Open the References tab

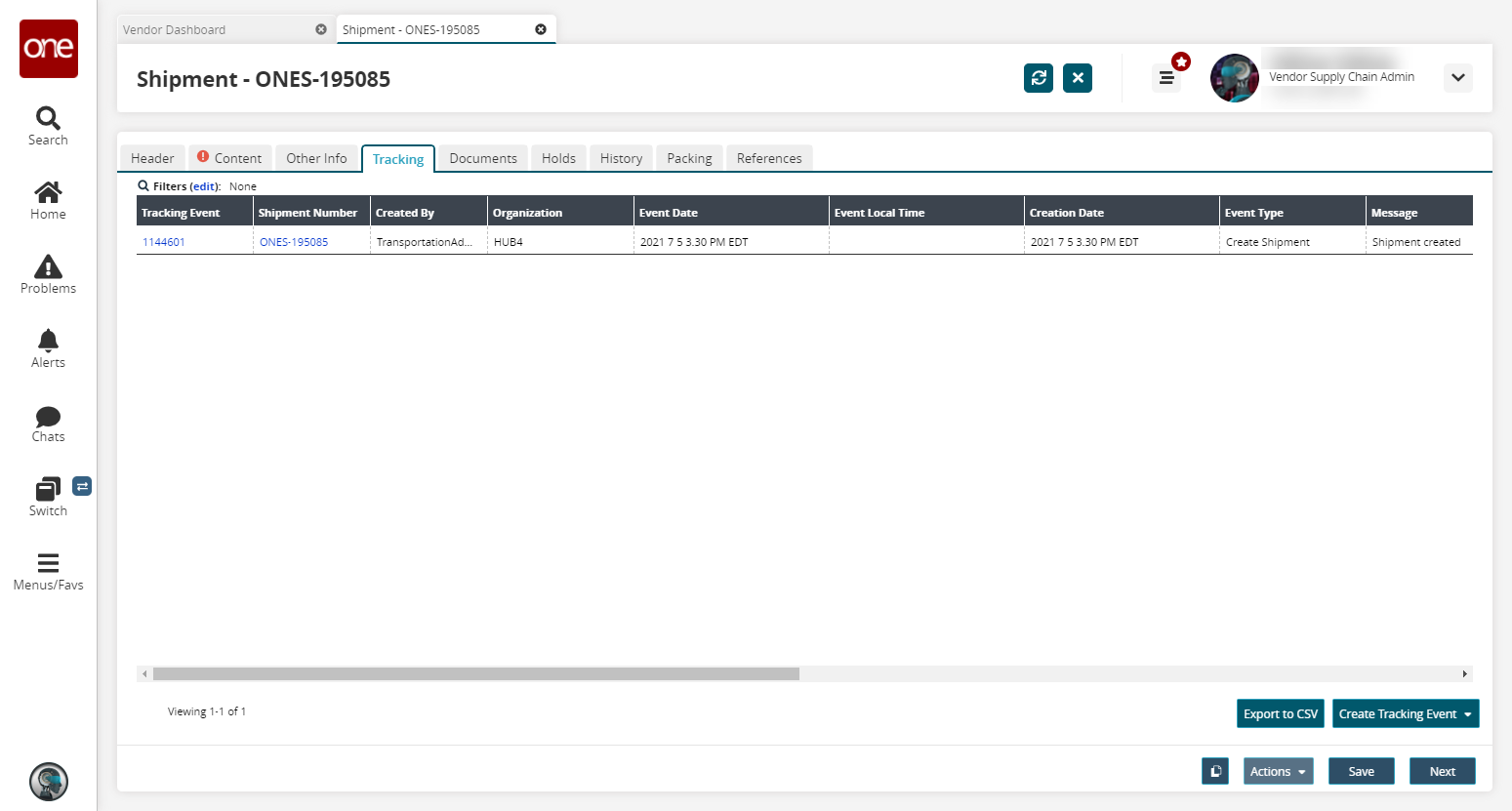click(x=769, y=158)
